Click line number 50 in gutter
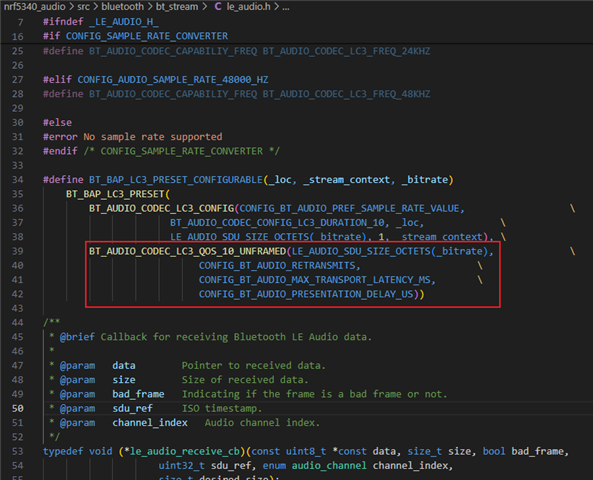This screenshot has width=593, height=480. [17, 409]
